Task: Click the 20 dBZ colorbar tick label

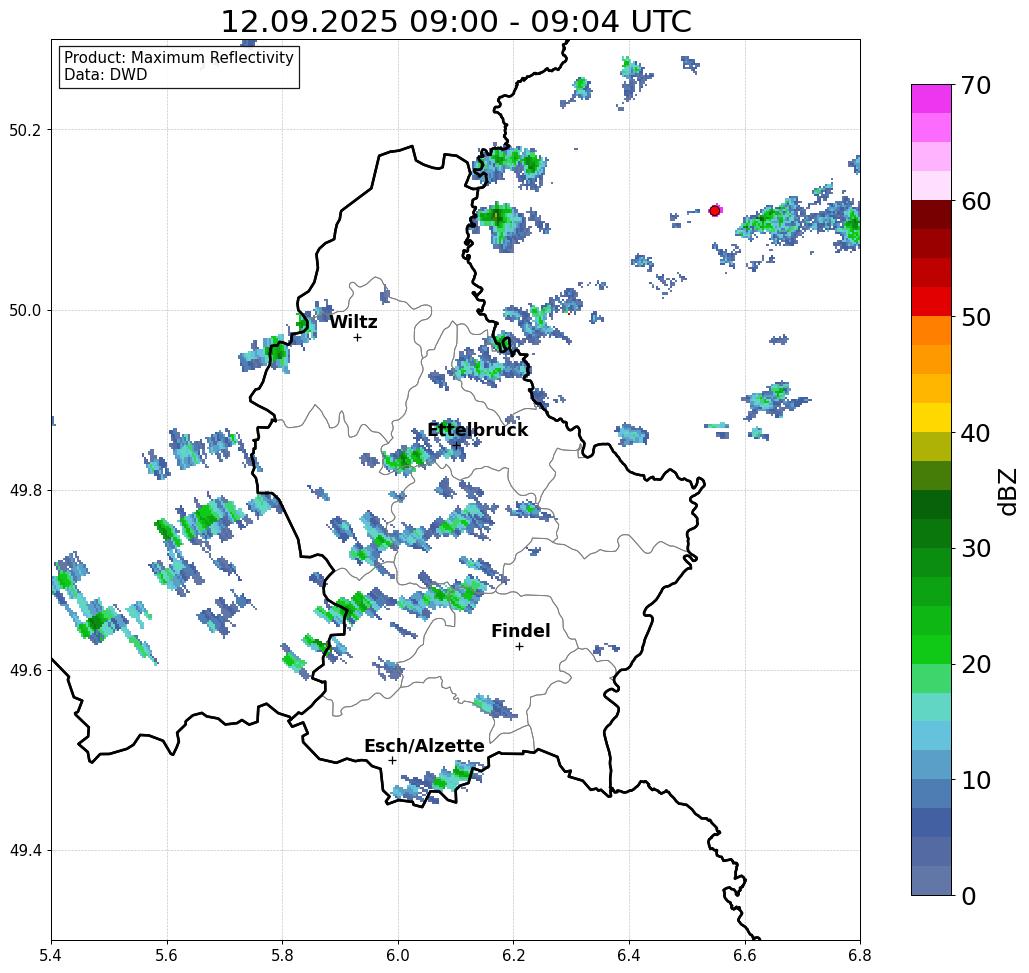Action: [x=975, y=665]
